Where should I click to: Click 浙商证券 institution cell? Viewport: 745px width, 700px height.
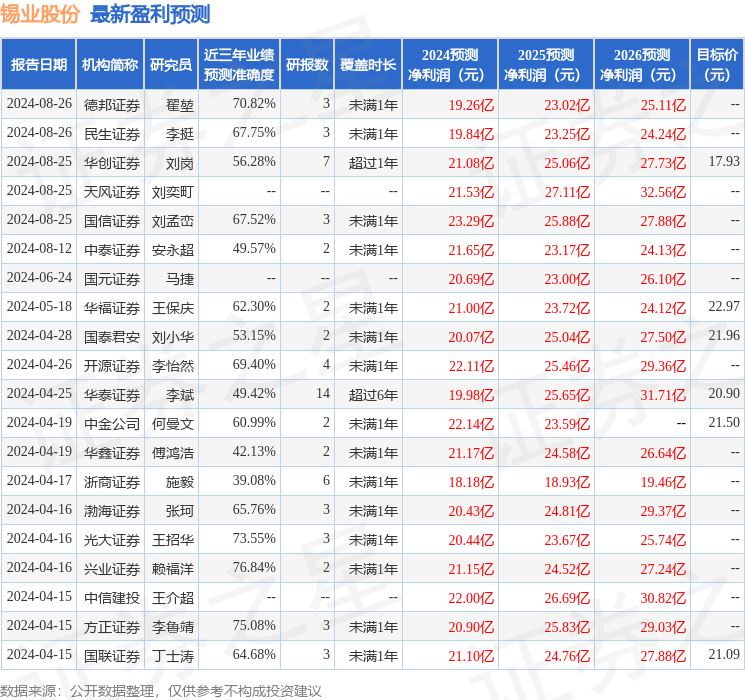[112, 481]
